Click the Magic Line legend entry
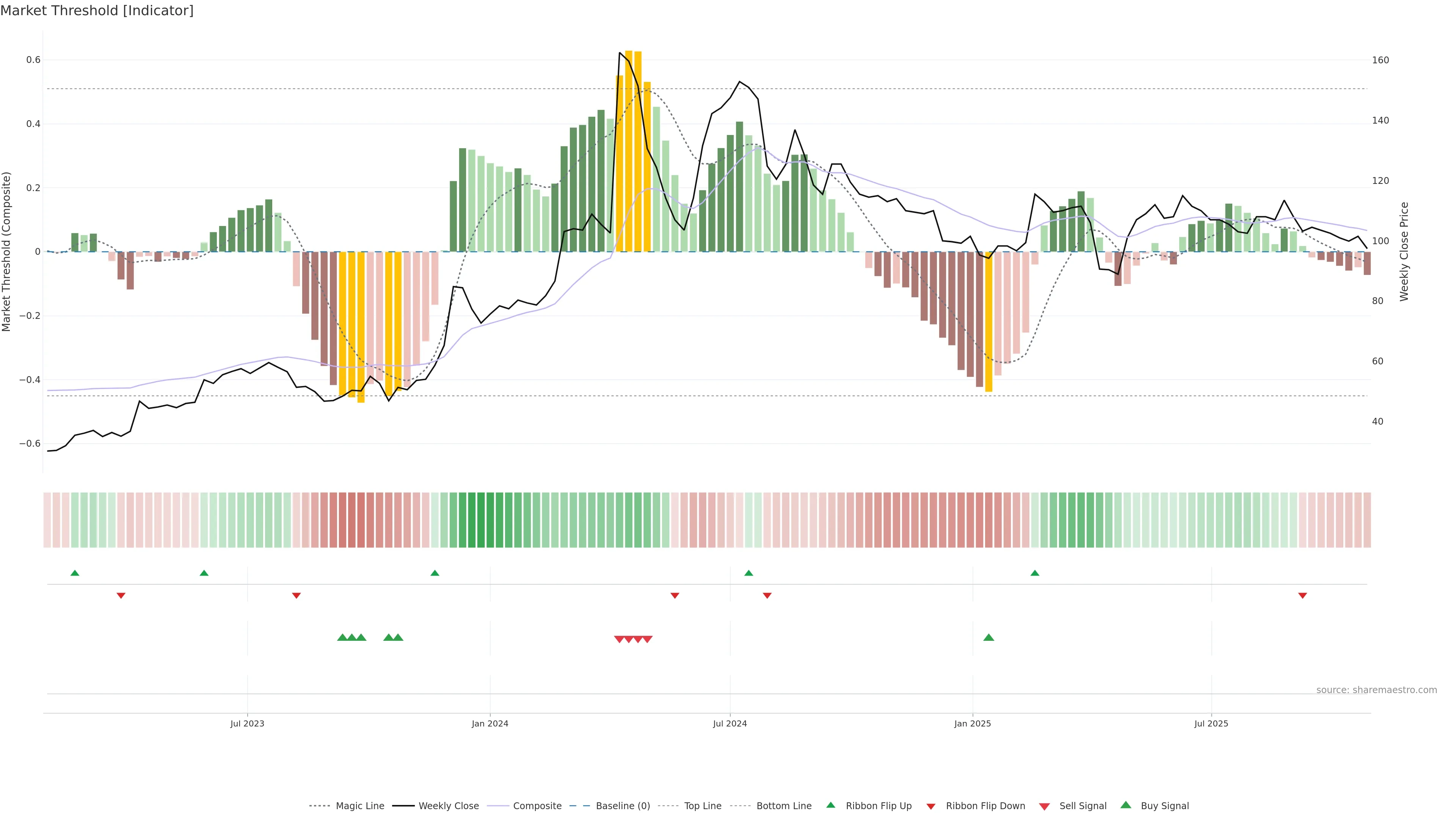 (359, 806)
